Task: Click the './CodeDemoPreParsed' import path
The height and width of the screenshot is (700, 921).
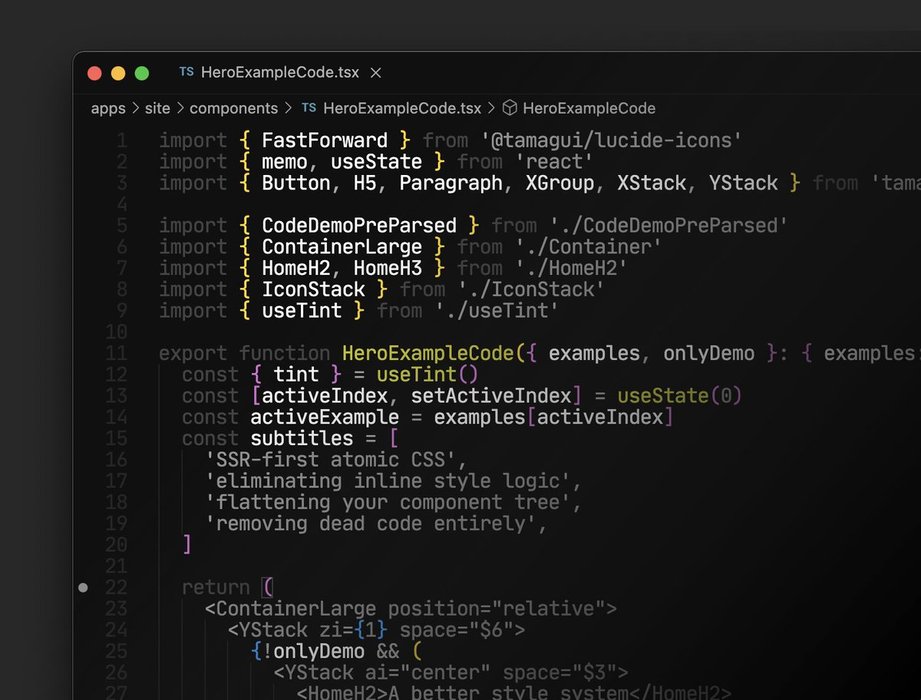Action: (668, 225)
